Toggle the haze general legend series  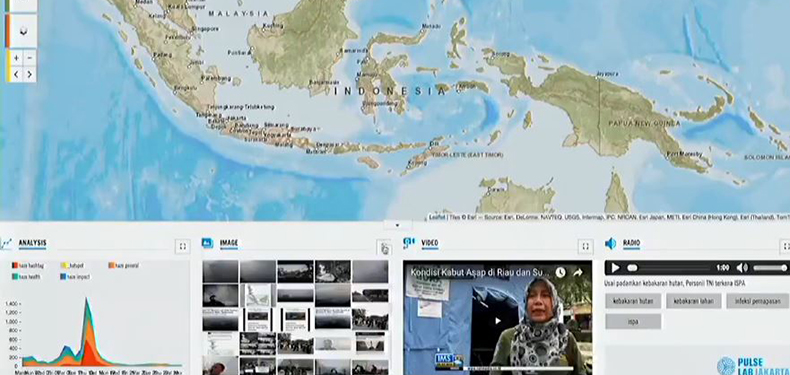click(124, 265)
